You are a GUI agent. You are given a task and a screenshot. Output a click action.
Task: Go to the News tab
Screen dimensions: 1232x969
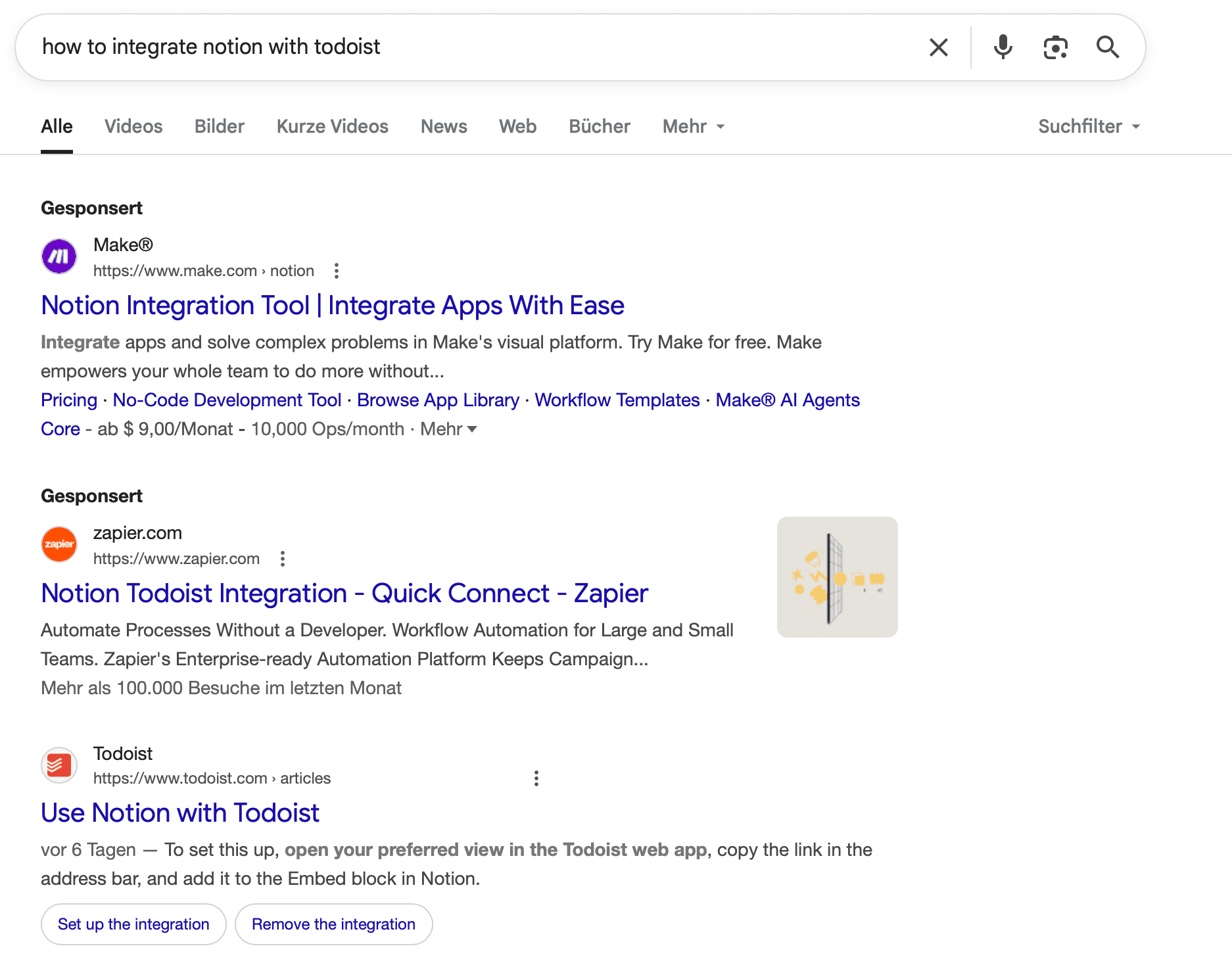click(444, 126)
